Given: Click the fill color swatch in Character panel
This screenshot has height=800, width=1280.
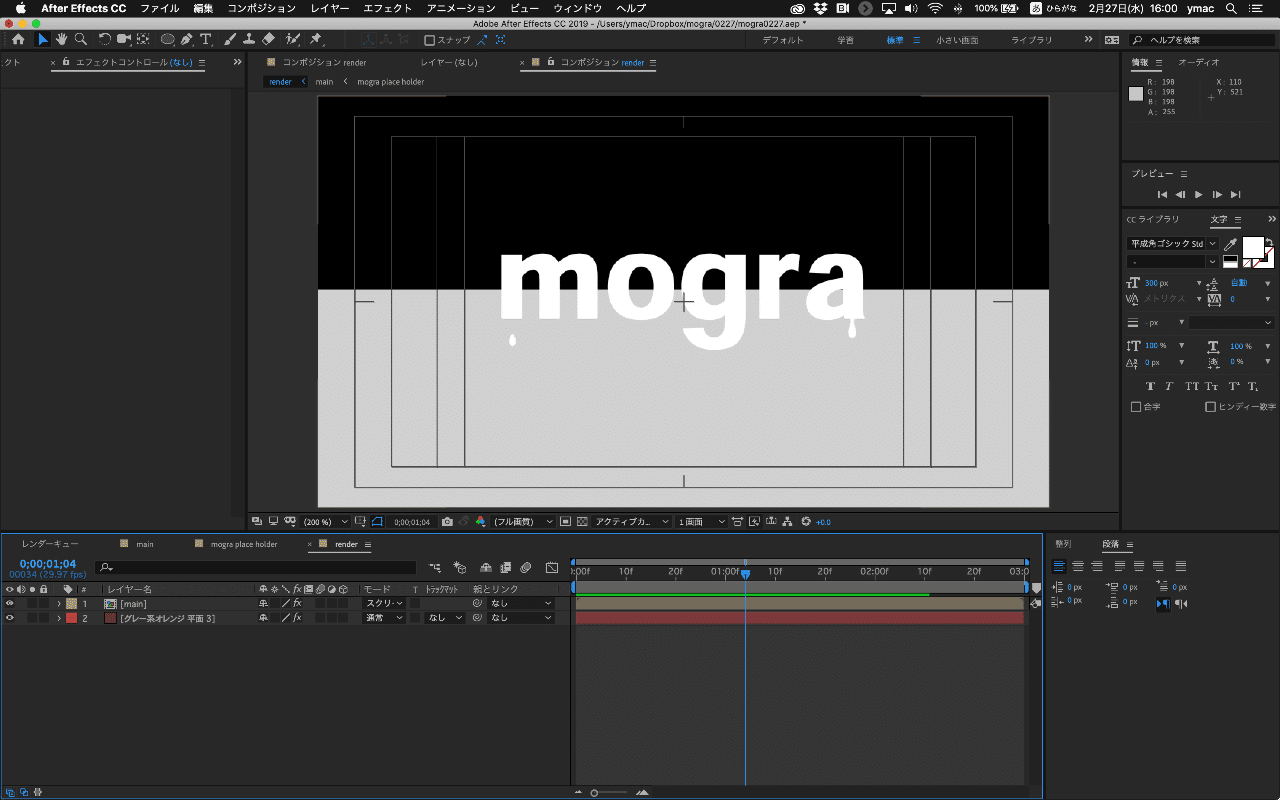Looking at the screenshot, I should (1252, 247).
